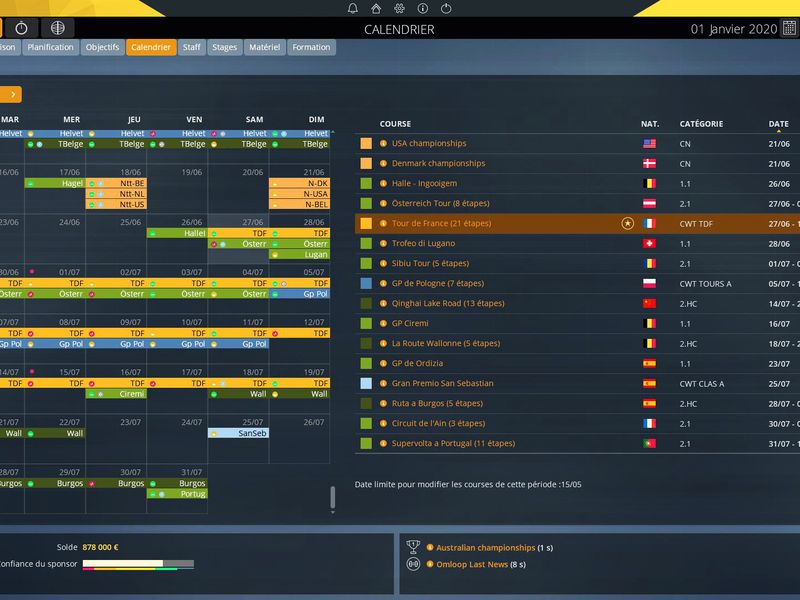Click the N-DK entry on 21/06
The image size is (800, 600).
pos(299,183)
